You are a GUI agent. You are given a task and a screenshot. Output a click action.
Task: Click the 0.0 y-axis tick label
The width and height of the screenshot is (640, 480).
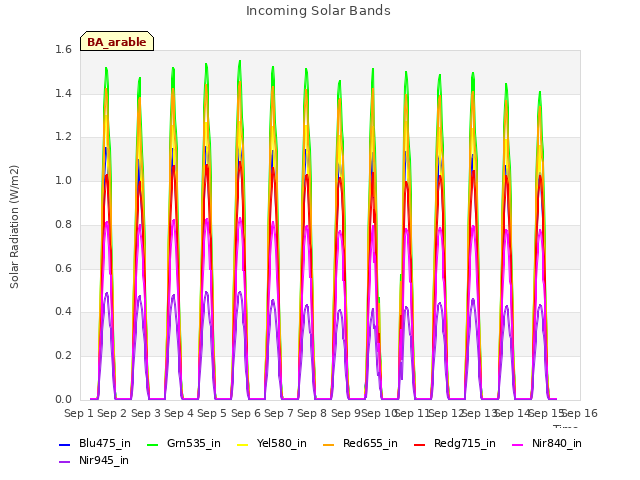point(63,400)
